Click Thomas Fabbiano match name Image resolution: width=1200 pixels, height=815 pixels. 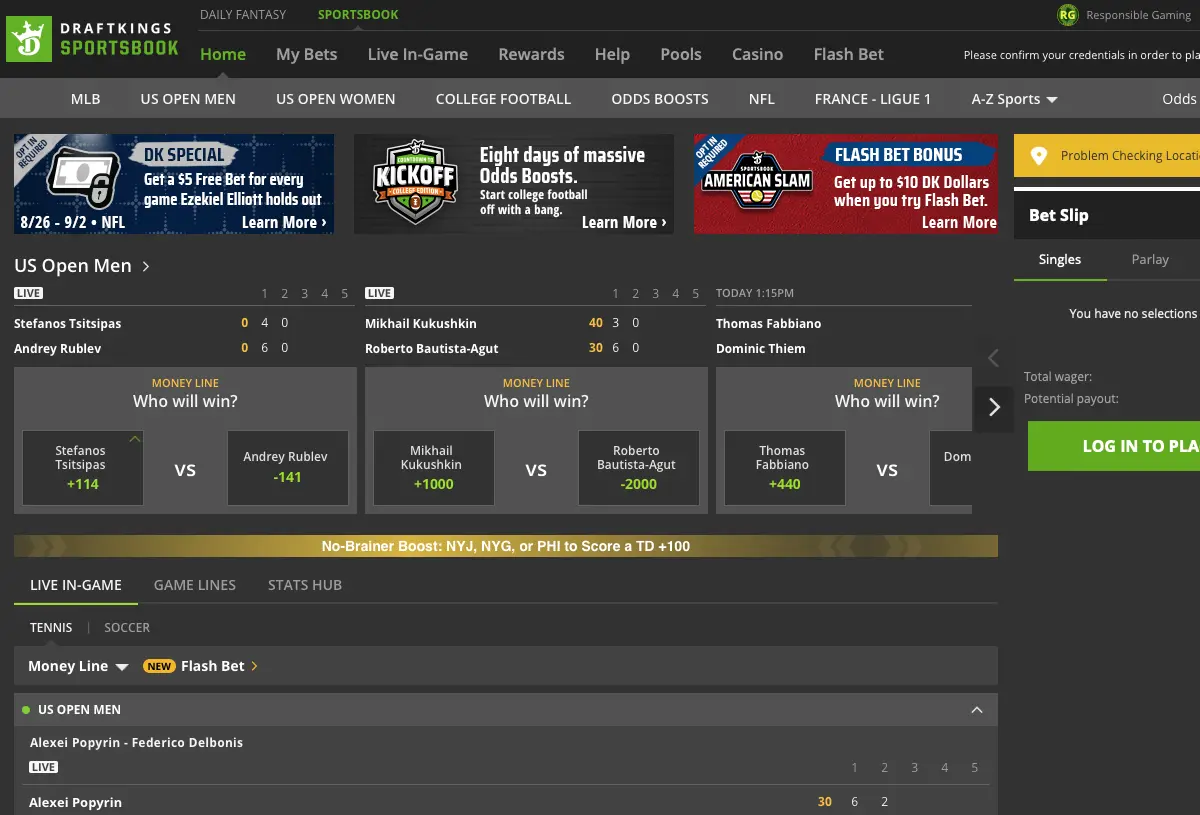tap(769, 323)
